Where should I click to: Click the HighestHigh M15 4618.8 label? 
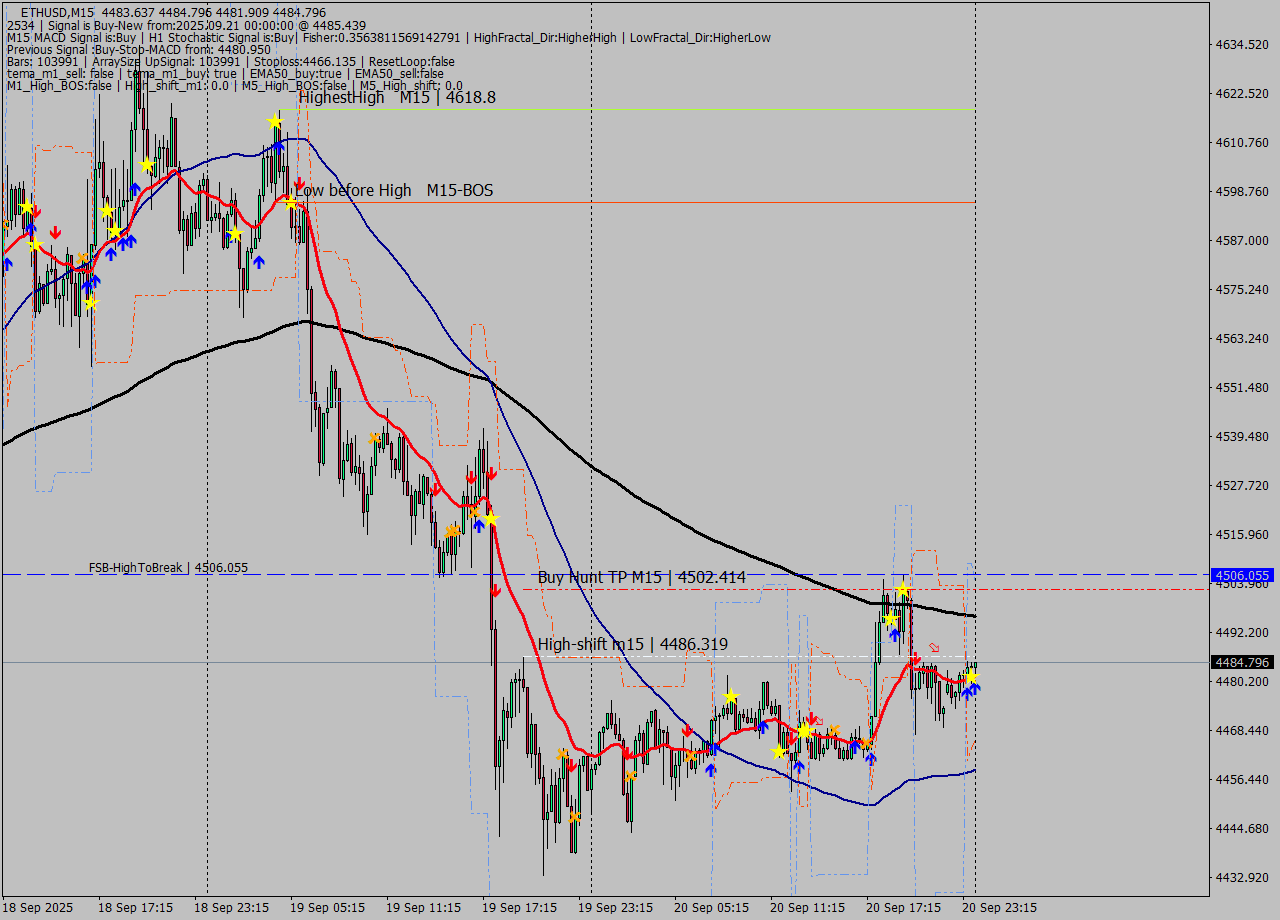coord(397,98)
